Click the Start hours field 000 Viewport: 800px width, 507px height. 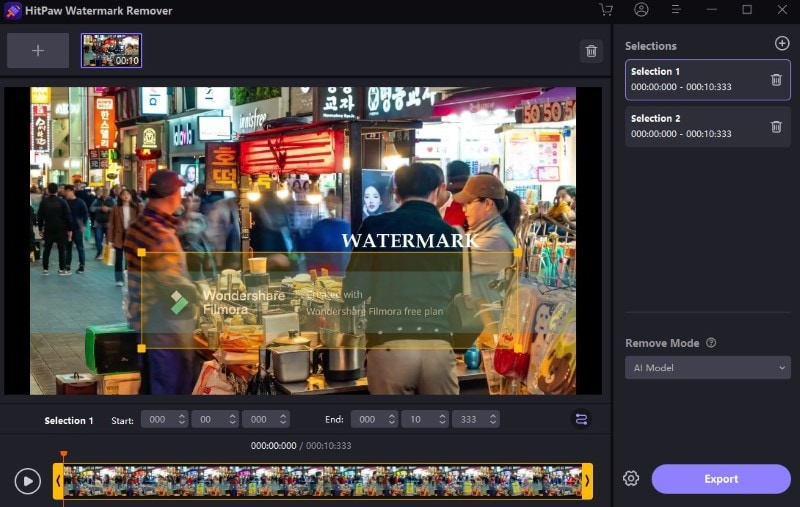[158, 419]
